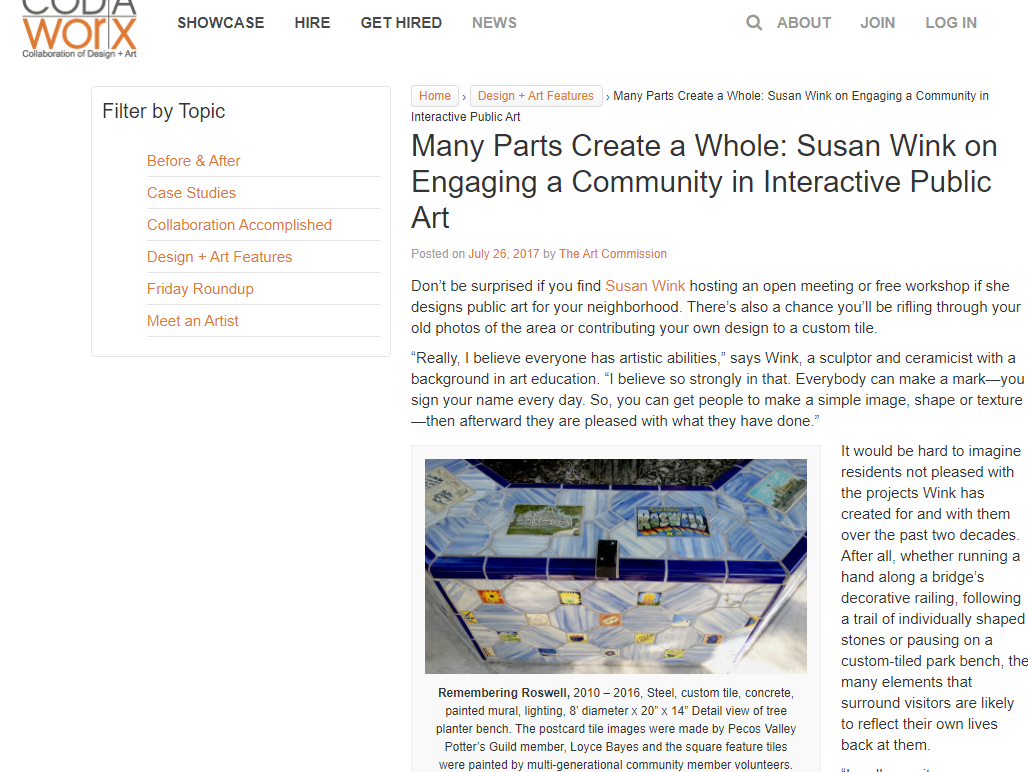Open the Hire menu item
Screen dimensions: 1028x772
point(312,23)
